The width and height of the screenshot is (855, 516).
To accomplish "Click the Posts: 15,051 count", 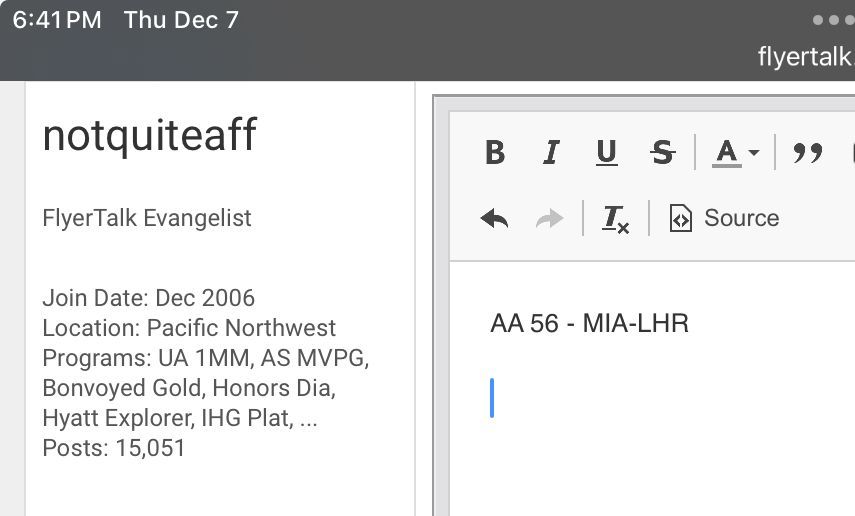I will [114, 448].
